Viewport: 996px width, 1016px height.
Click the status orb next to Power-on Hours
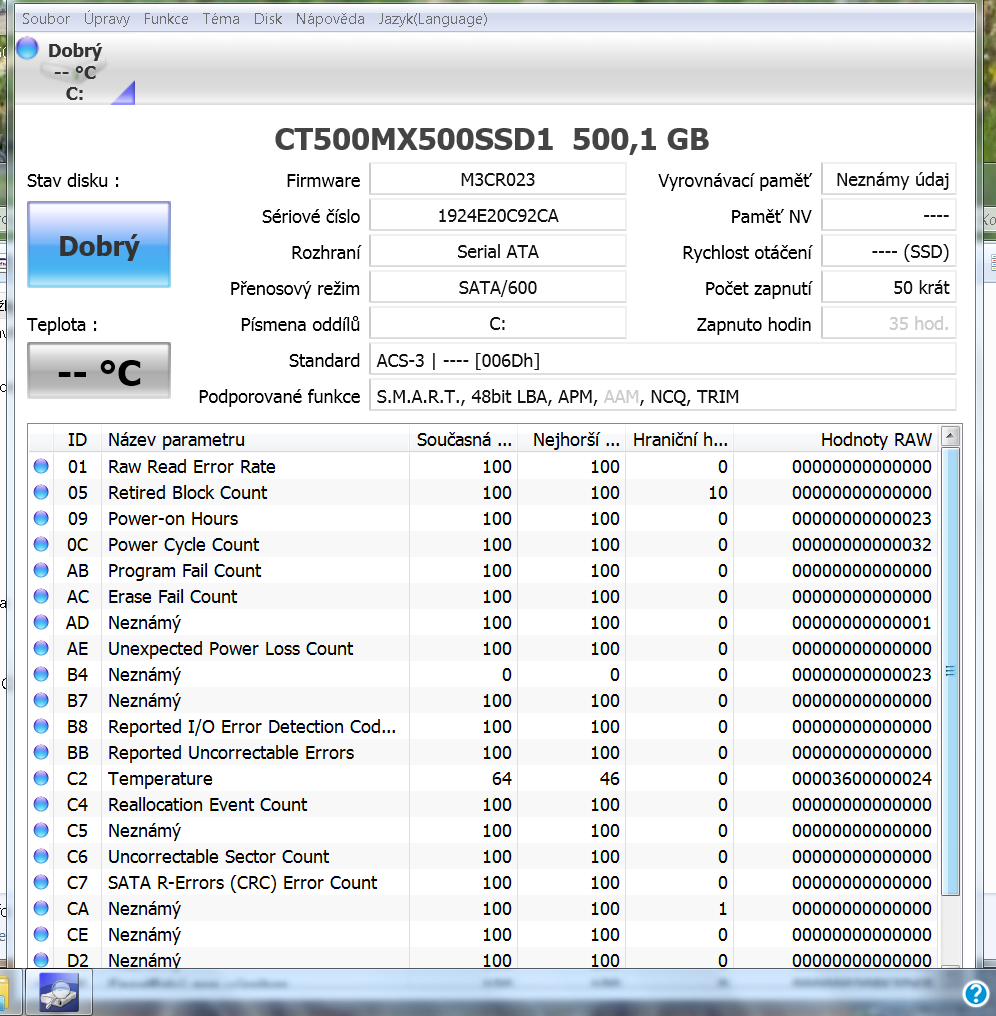(41, 518)
